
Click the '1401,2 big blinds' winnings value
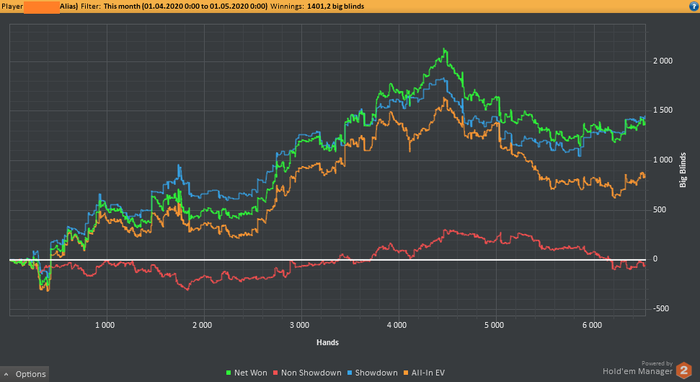click(x=336, y=6)
